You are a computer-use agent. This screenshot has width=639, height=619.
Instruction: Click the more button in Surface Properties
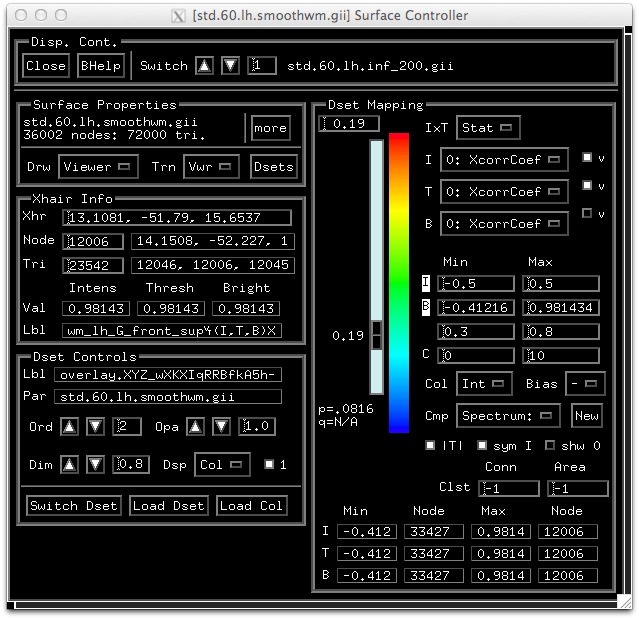[x=271, y=128]
